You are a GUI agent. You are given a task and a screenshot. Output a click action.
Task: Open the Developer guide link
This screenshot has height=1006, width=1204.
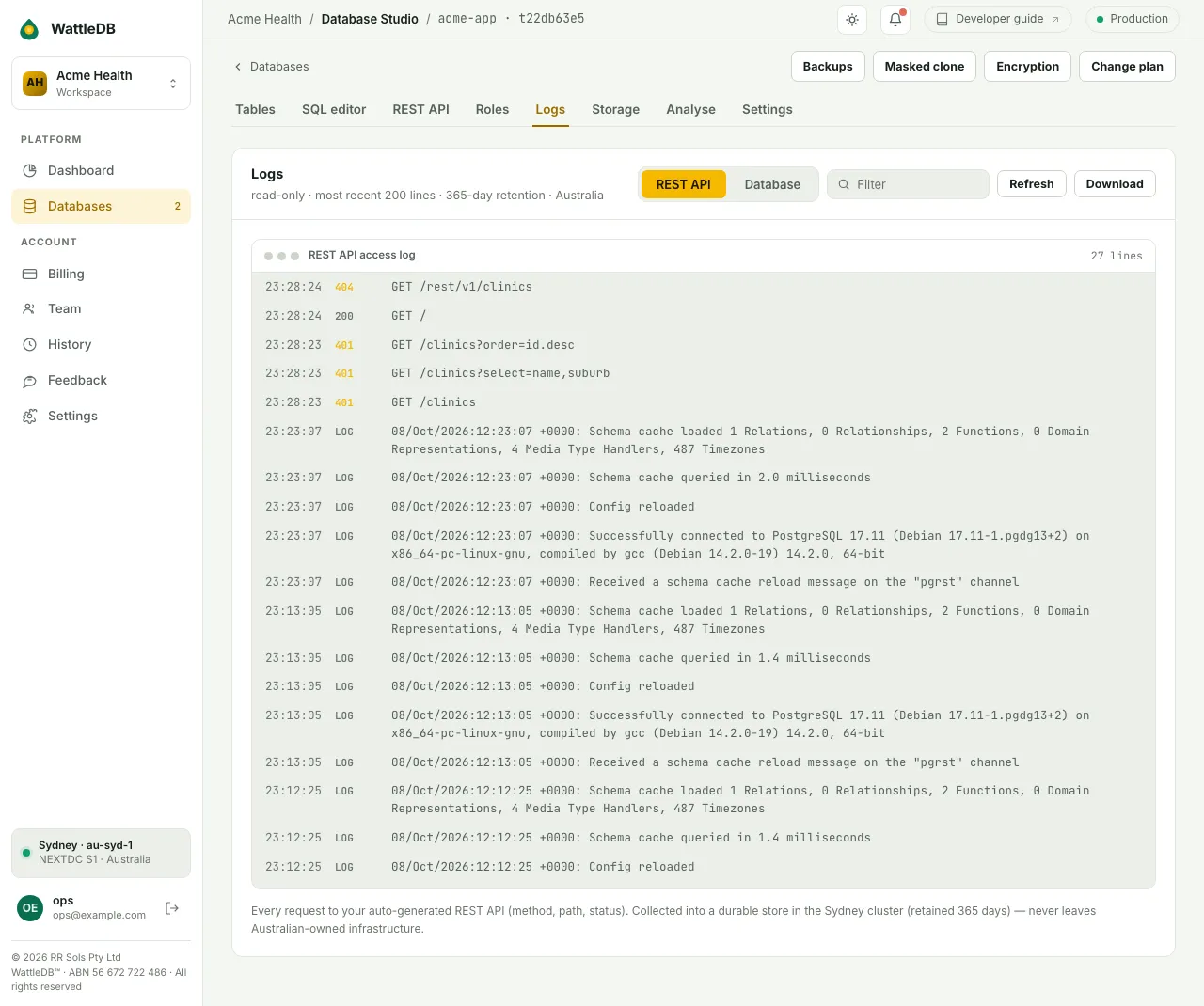[999, 19]
